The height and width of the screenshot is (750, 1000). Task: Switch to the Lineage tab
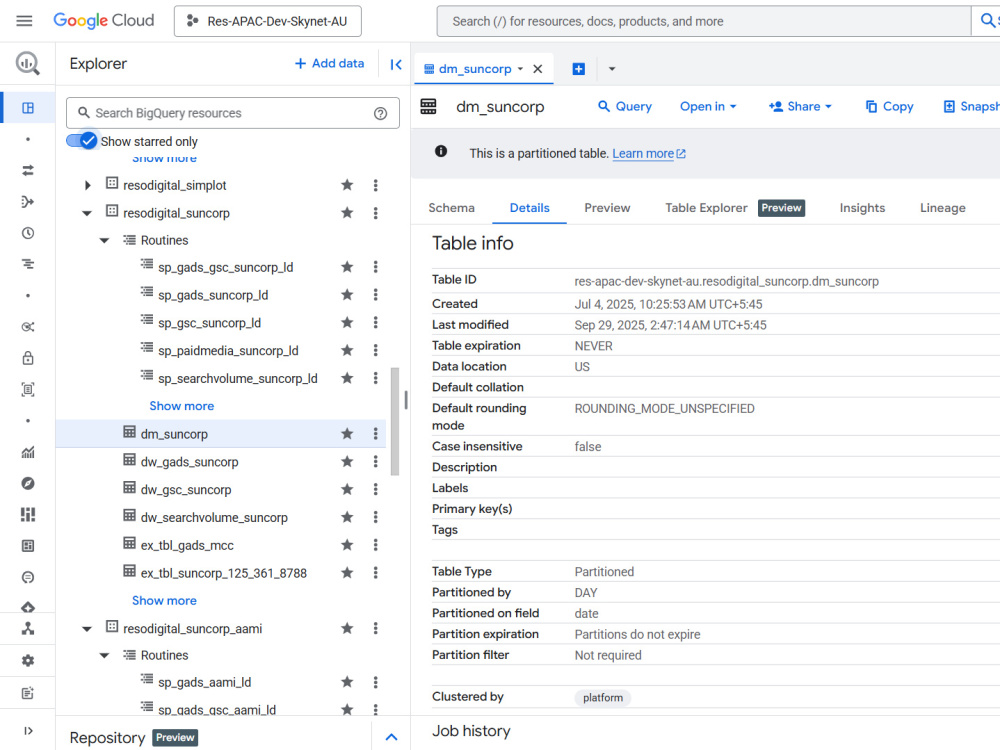943,208
